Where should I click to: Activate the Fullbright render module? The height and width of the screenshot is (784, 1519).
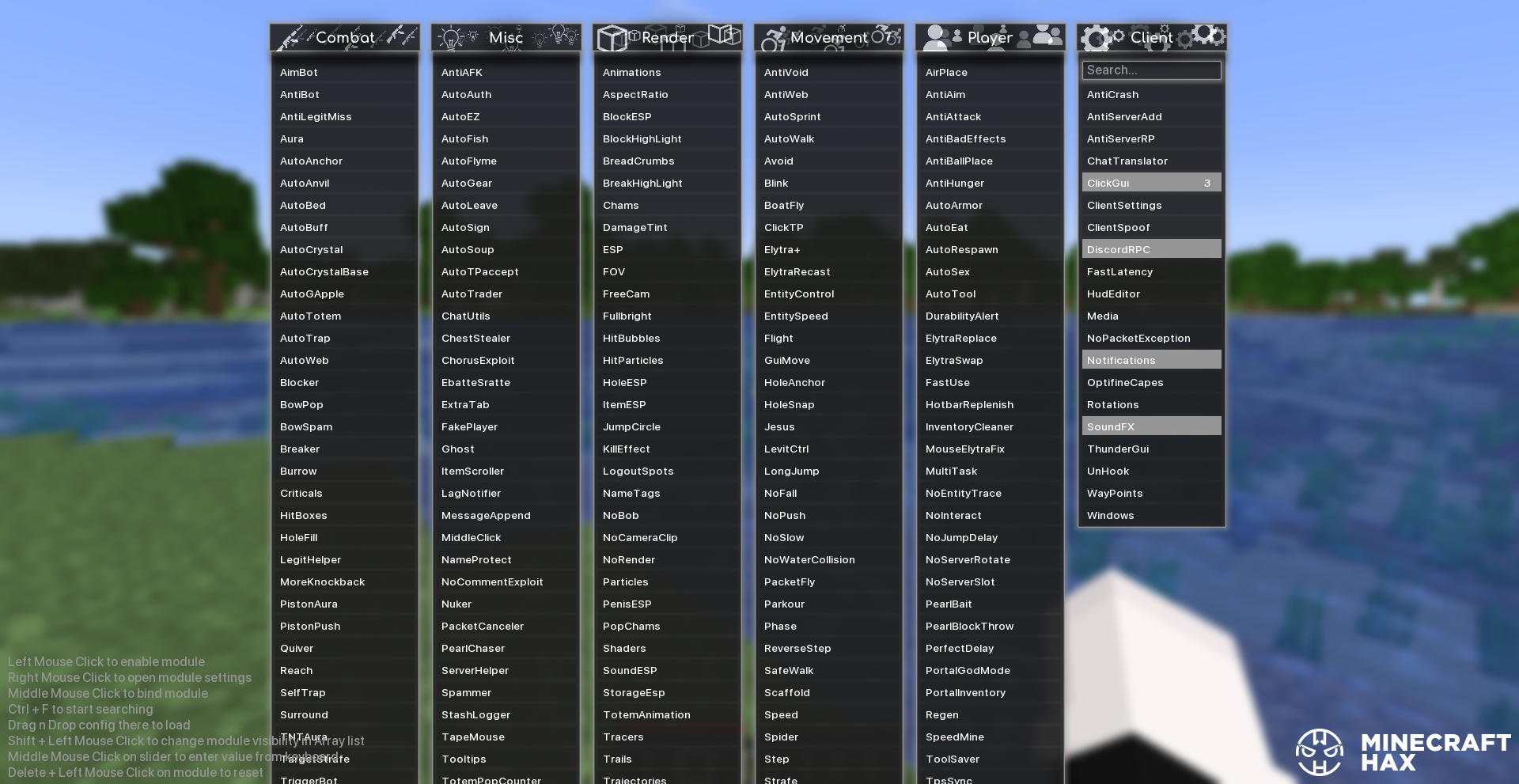click(627, 316)
